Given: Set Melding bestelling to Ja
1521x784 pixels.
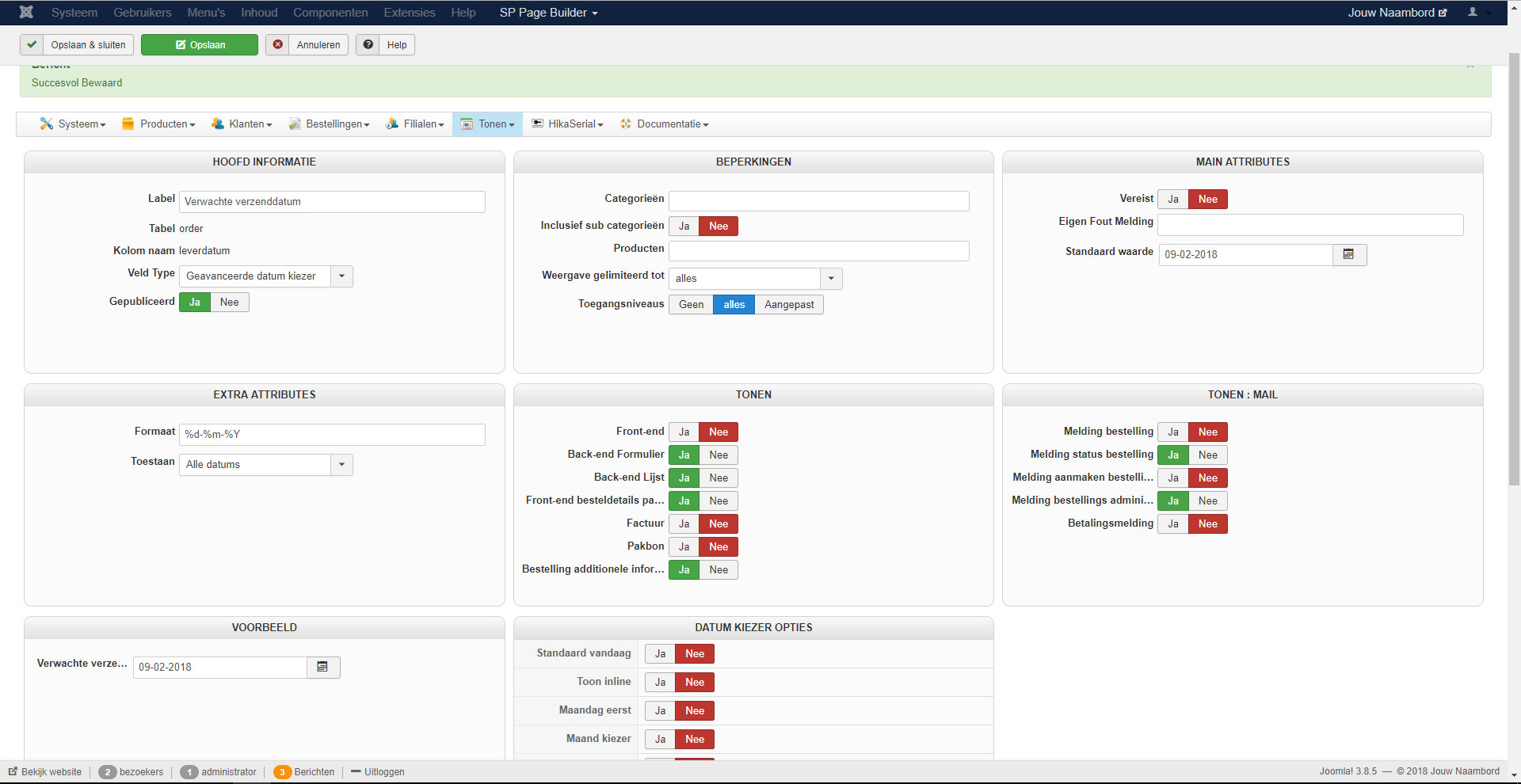Looking at the screenshot, I should pos(1173,432).
